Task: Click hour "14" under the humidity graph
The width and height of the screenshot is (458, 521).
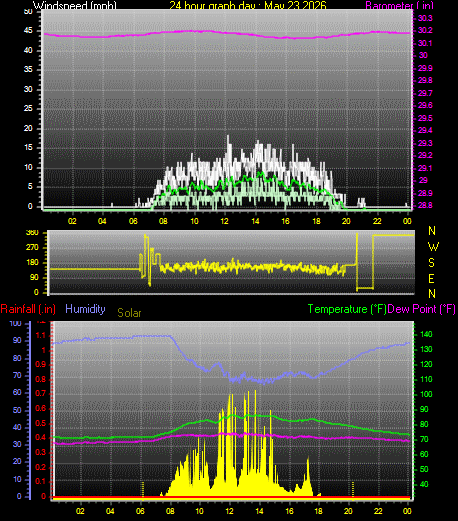Action: click(x=259, y=511)
